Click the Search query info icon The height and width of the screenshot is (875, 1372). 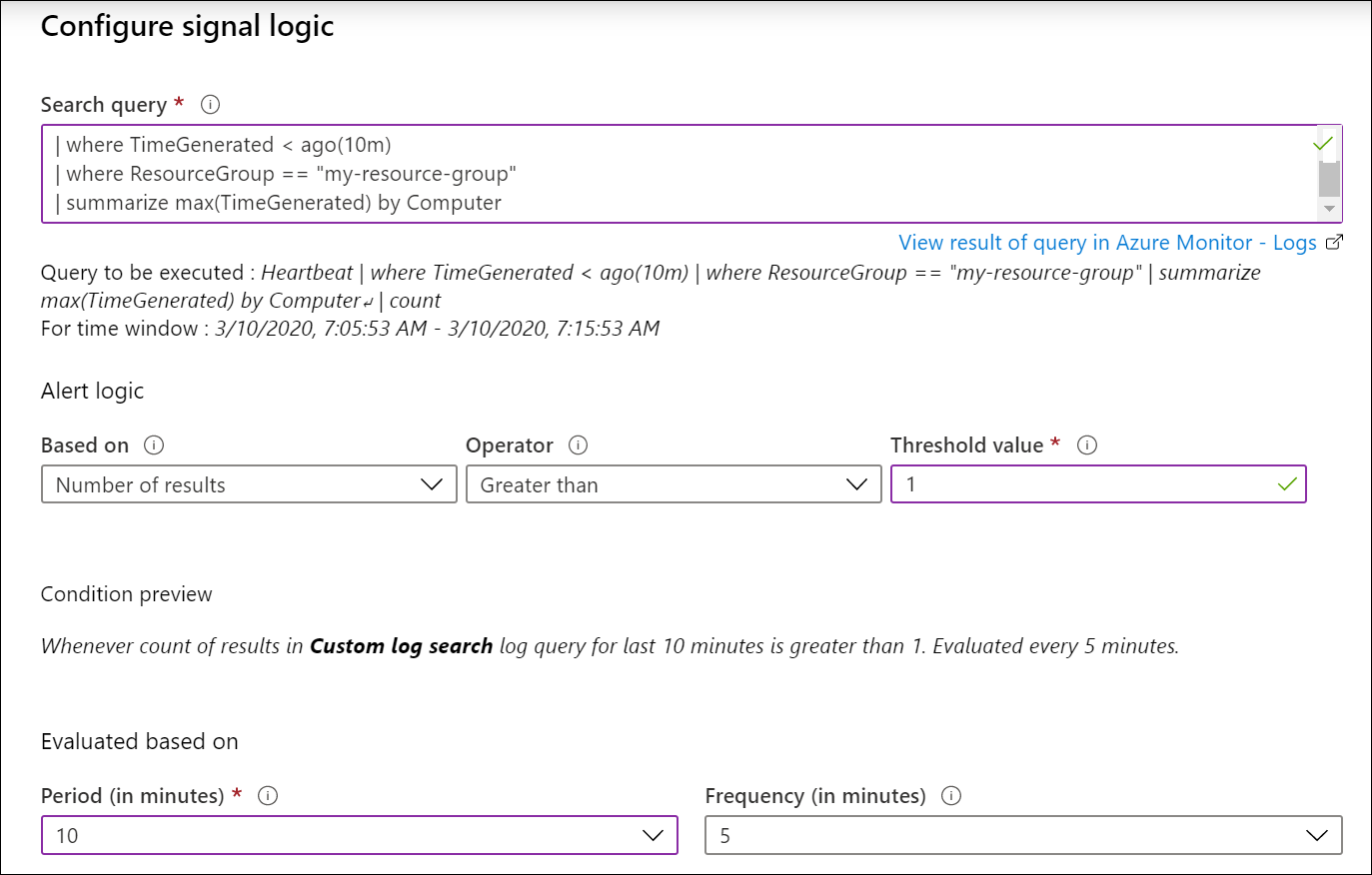point(210,105)
